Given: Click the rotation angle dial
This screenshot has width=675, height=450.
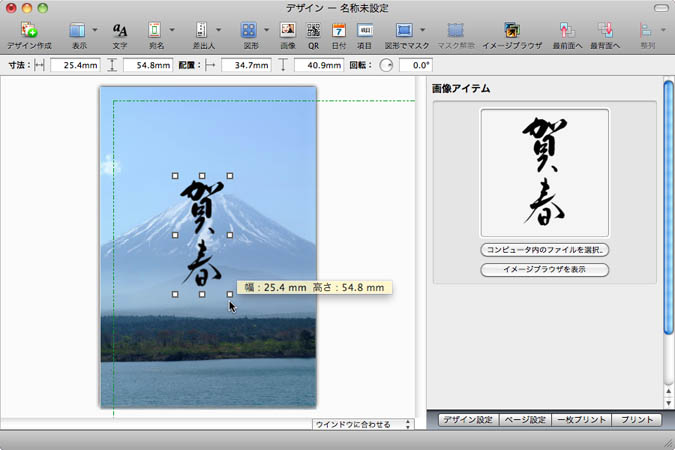Looking at the screenshot, I should point(386,65).
